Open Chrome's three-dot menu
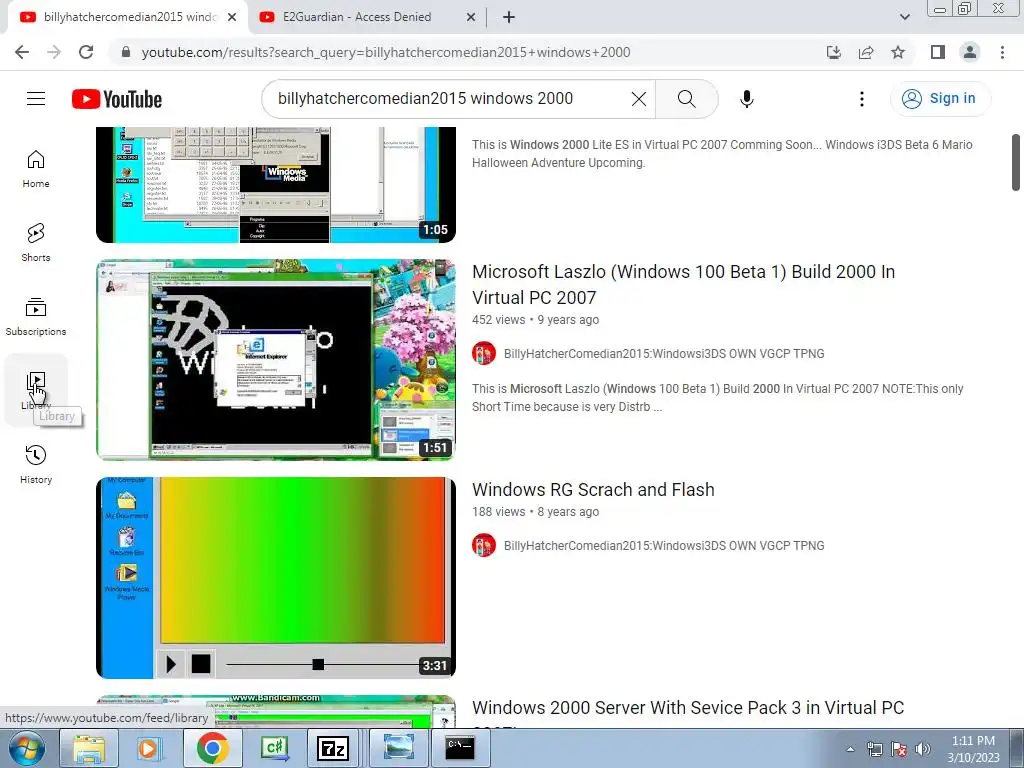 1002,52
